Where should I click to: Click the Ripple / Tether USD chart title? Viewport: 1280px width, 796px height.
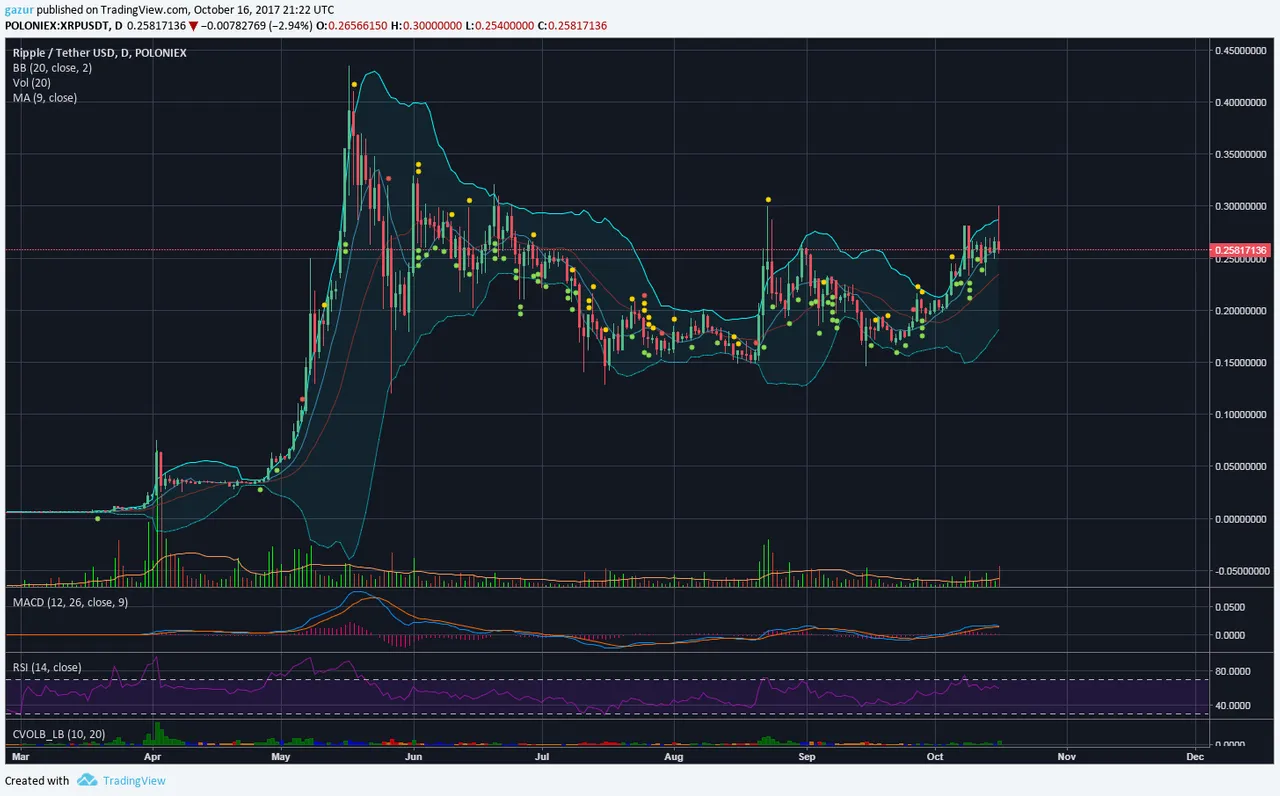[99, 52]
